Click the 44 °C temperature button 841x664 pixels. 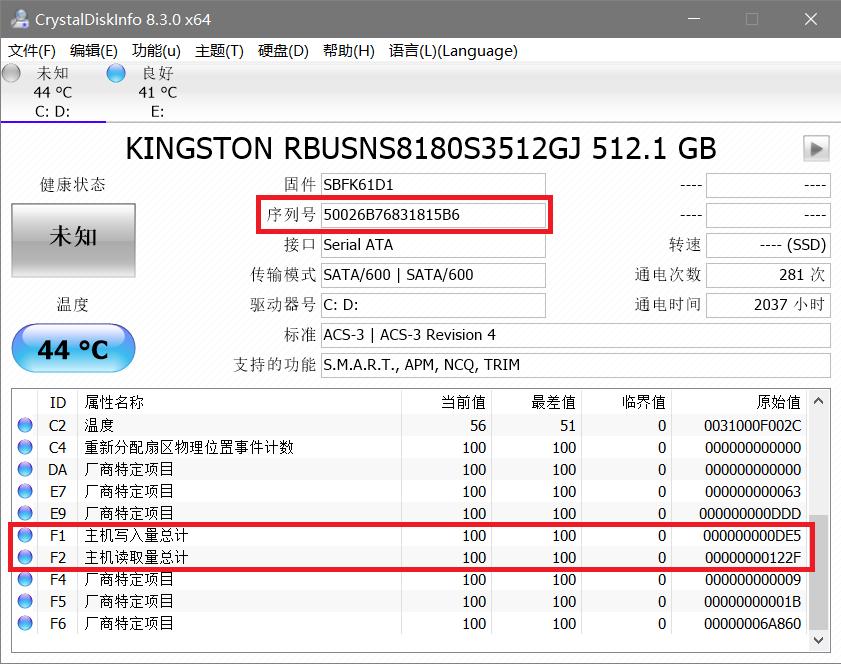tap(73, 350)
